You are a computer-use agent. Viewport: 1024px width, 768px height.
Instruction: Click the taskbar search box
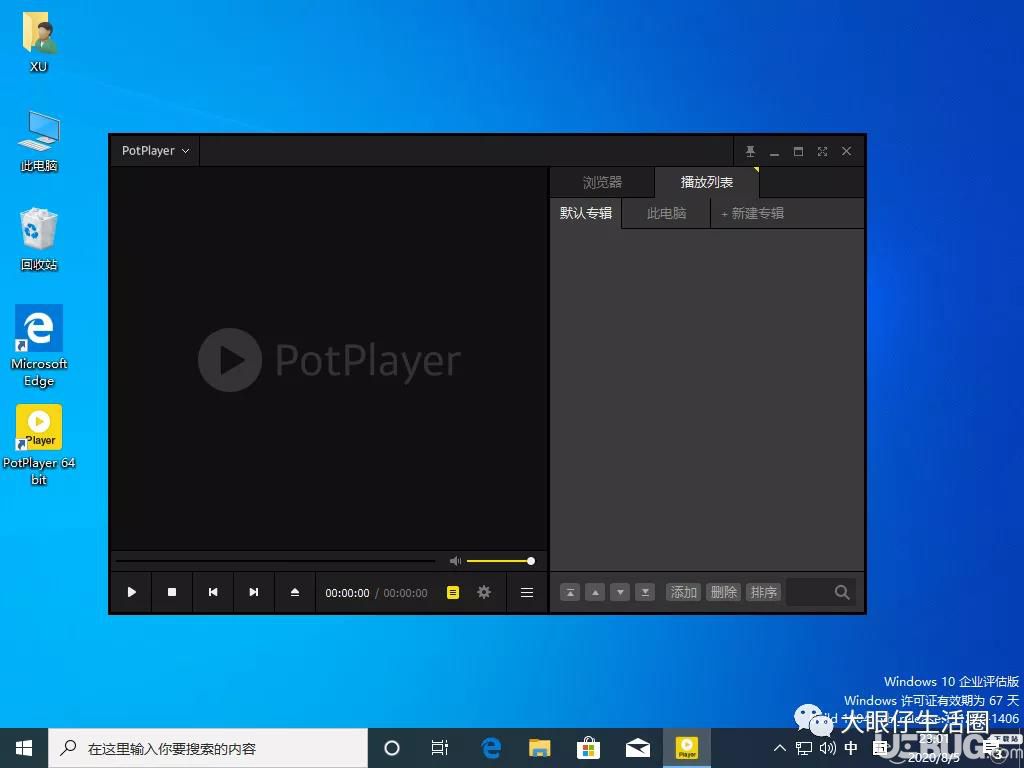click(208, 748)
